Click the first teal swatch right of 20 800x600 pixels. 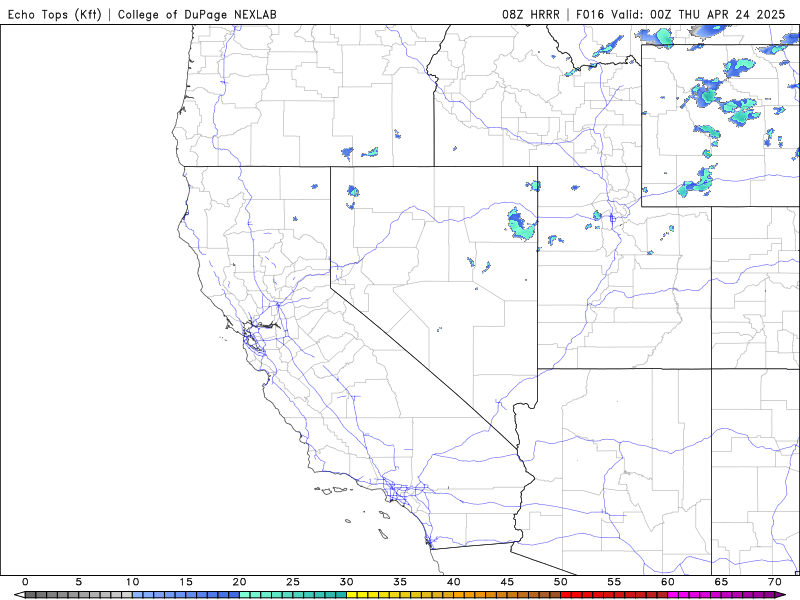coord(244,595)
